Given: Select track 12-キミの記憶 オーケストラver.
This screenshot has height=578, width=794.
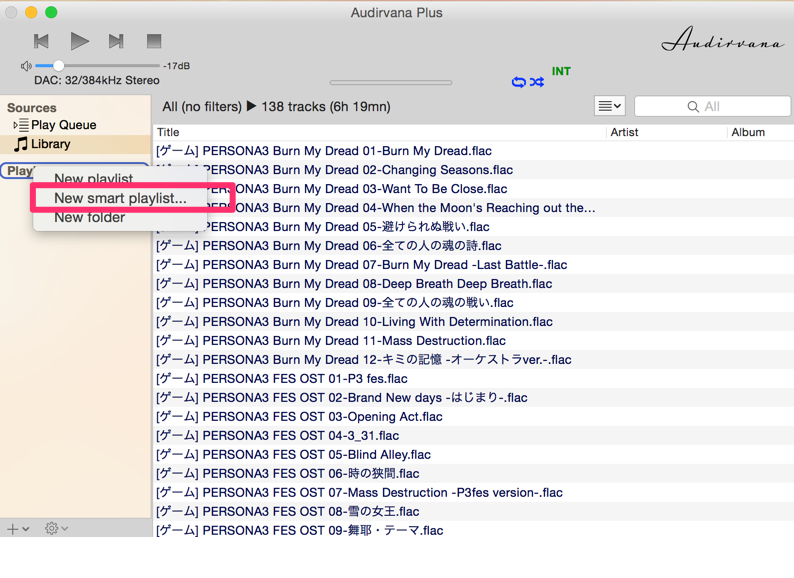Looking at the screenshot, I should 473,360.
